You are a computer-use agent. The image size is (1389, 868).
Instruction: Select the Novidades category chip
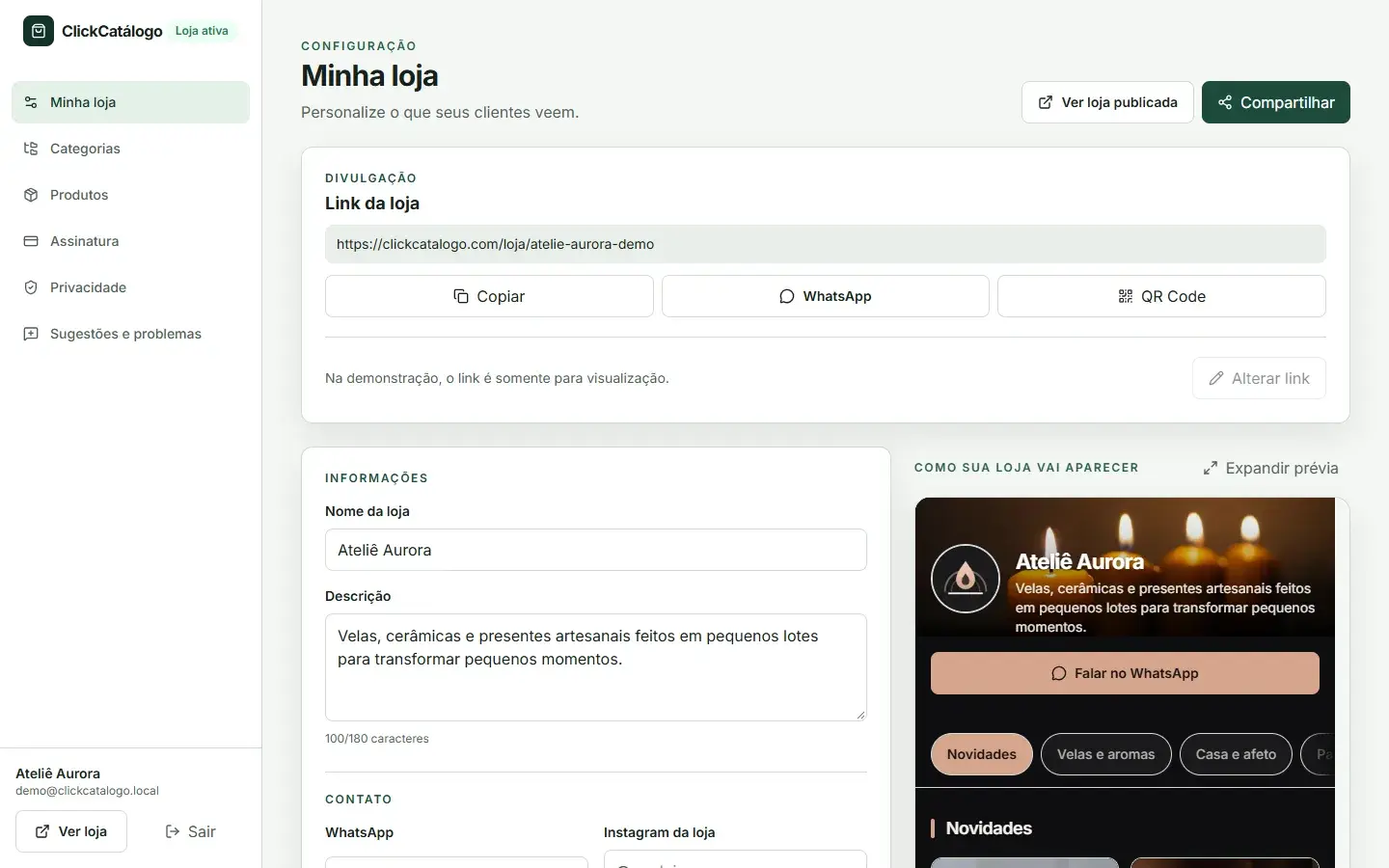coord(982,754)
